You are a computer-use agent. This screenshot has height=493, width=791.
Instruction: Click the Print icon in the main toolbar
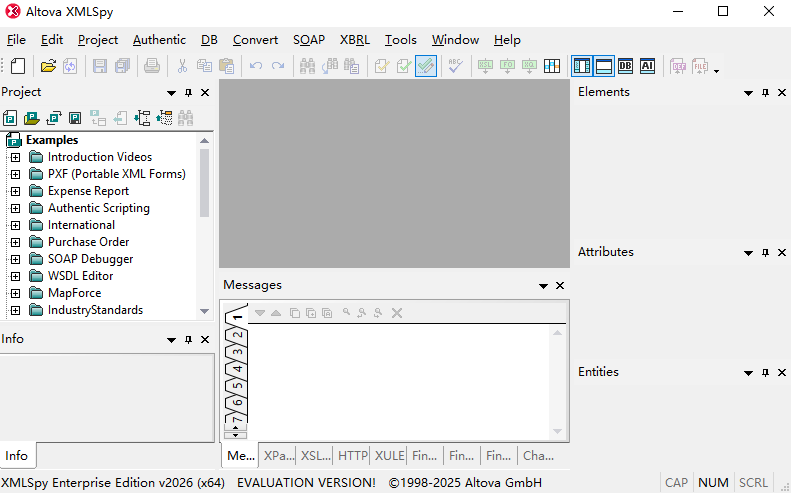[x=152, y=66]
